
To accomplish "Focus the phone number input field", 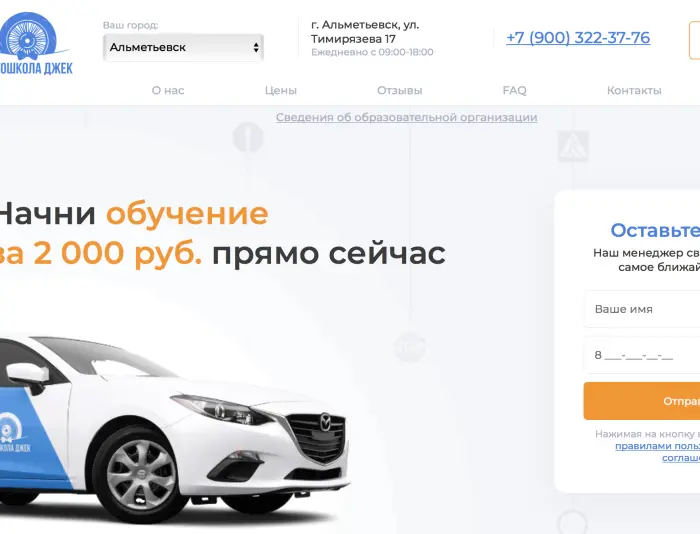I will pyautogui.click(x=642, y=355).
